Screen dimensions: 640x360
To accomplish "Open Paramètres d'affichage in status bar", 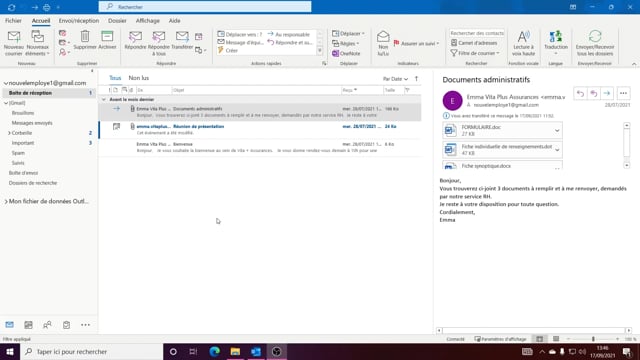I will pos(500,339).
